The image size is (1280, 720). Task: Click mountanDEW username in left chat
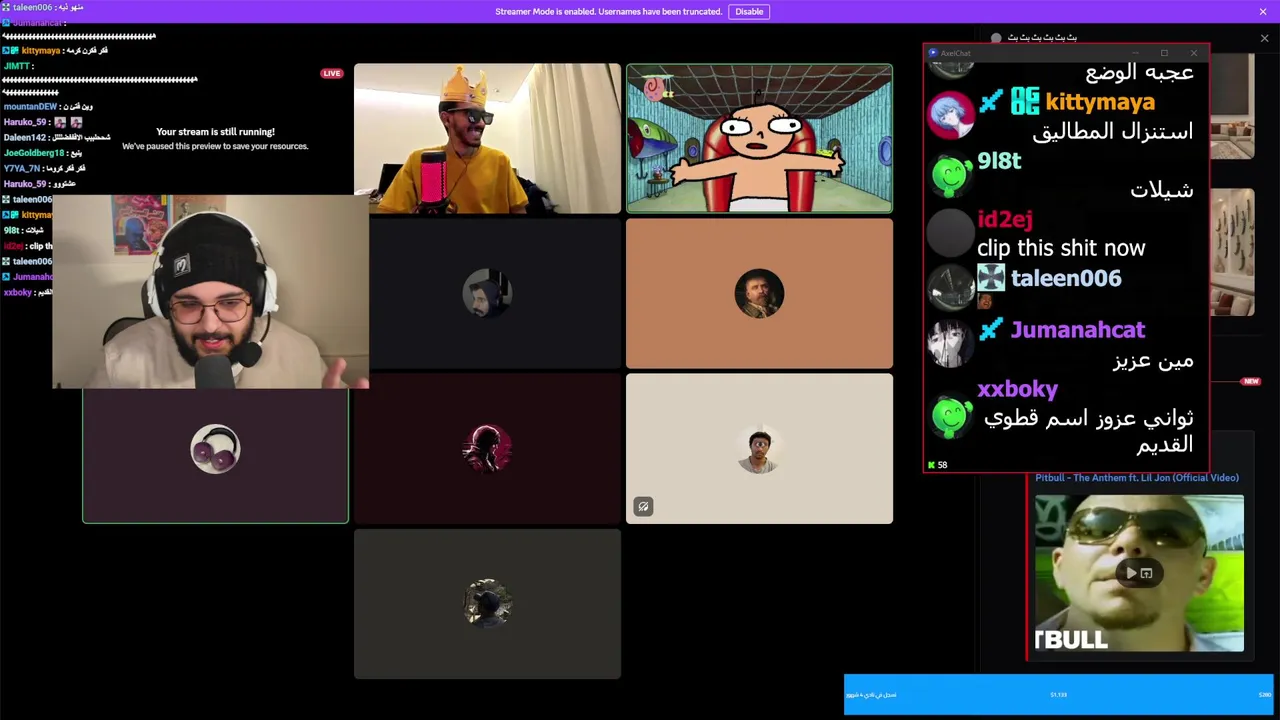point(30,107)
